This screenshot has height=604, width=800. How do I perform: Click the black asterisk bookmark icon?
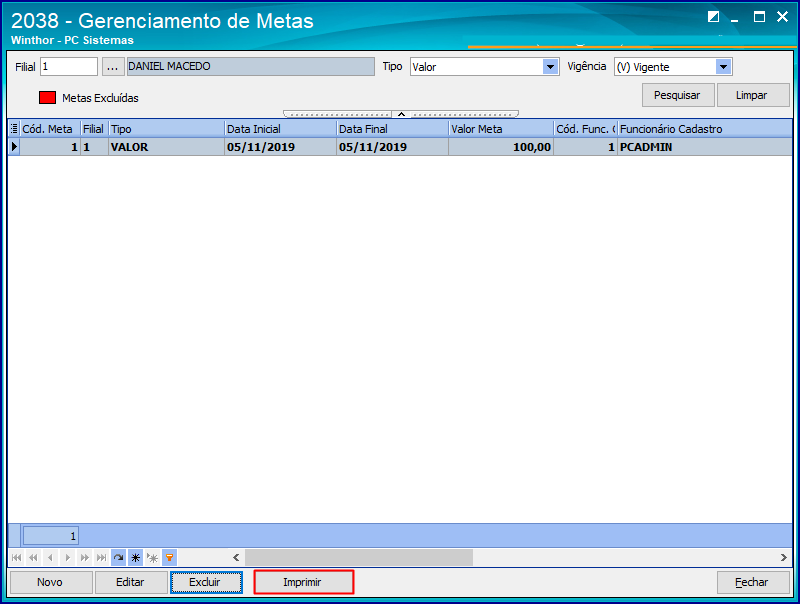(x=136, y=558)
